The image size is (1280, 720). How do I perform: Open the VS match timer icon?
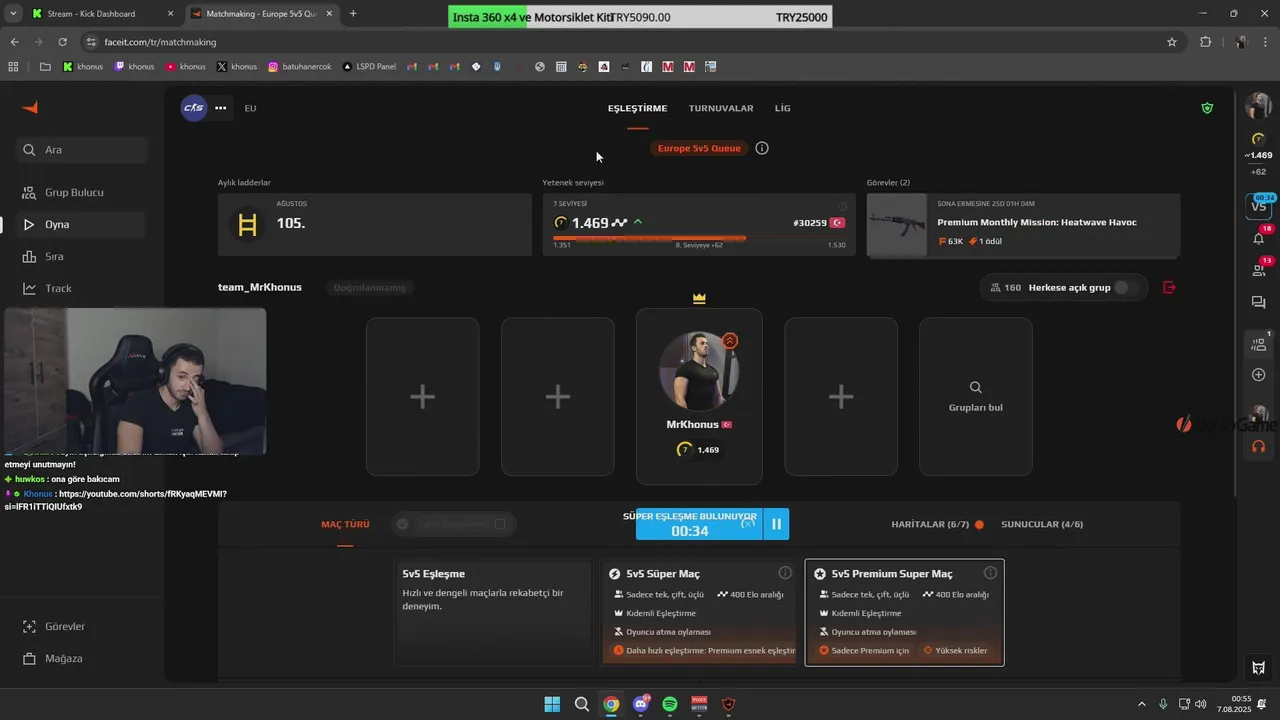(x=1258, y=205)
